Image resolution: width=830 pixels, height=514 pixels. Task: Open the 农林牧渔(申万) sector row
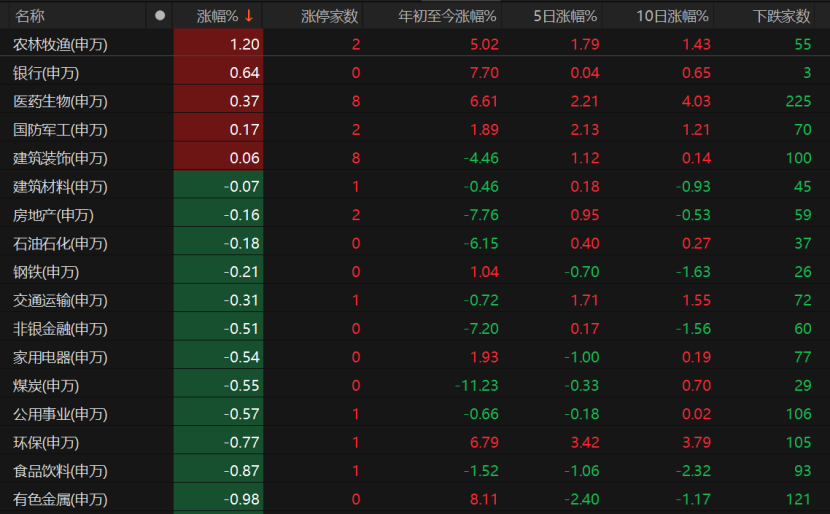pyautogui.click(x=60, y=44)
